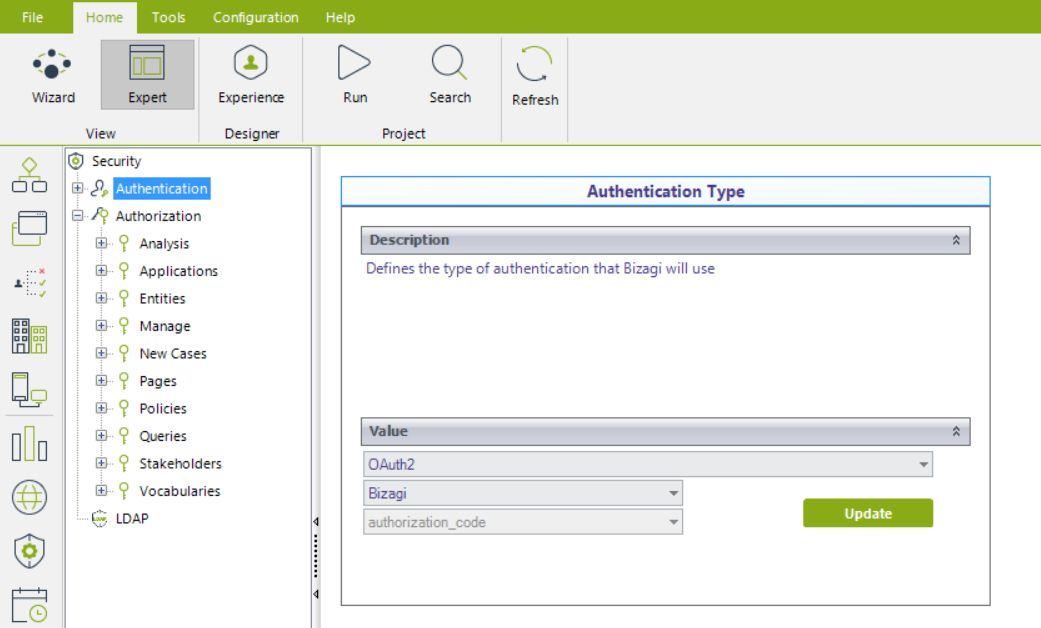Click the Update button
Viewport: 1041px width, 628px height.
868,513
